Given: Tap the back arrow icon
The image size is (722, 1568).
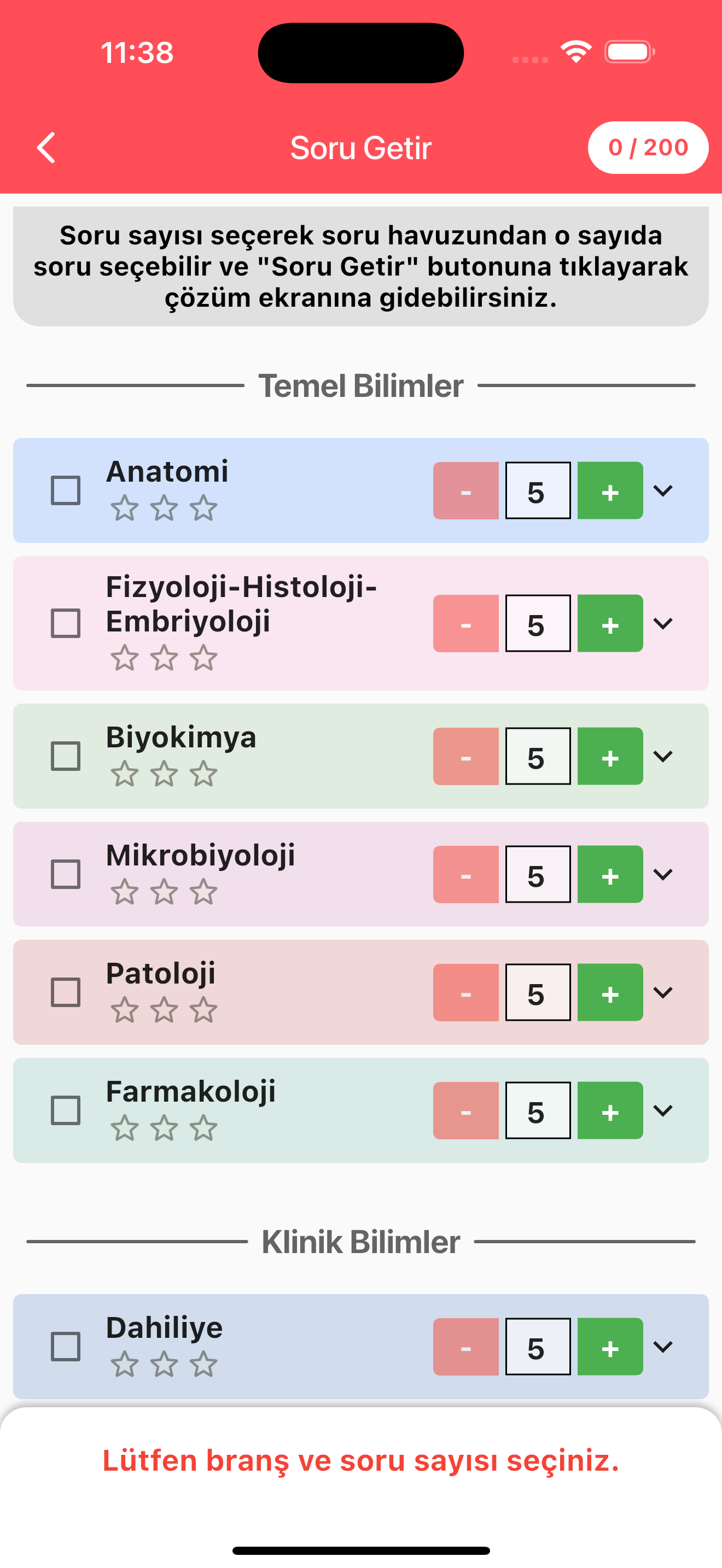Looking at the screenshot, I should [x=46, y=148].
